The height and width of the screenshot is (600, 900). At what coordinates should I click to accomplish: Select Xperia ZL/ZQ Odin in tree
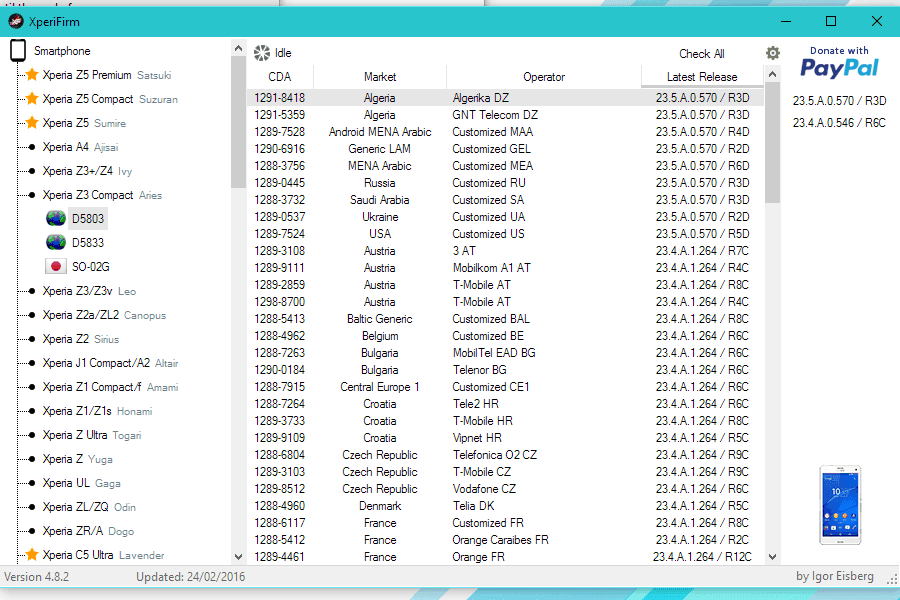tap(89, 507)
